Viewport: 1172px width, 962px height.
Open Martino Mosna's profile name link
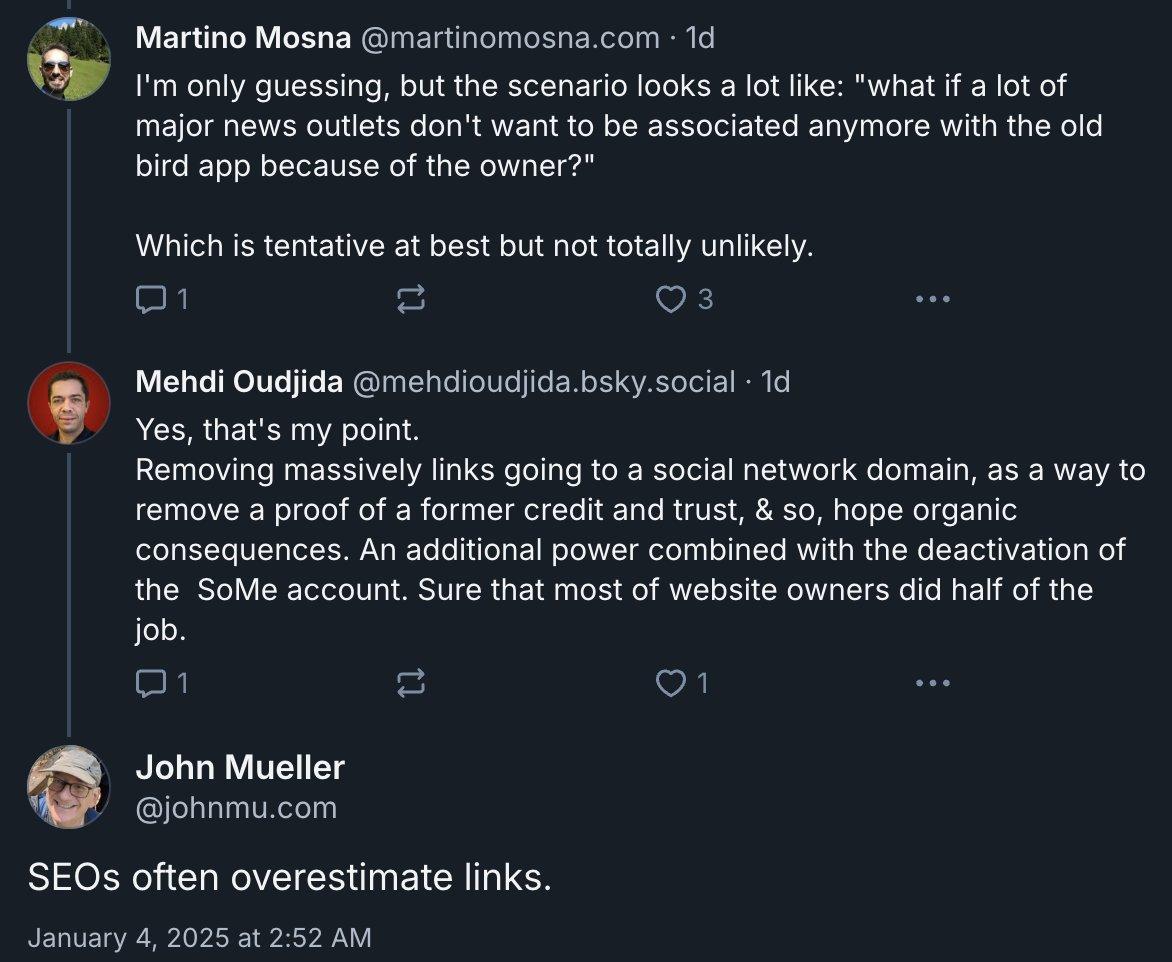(x=243, y=38)
